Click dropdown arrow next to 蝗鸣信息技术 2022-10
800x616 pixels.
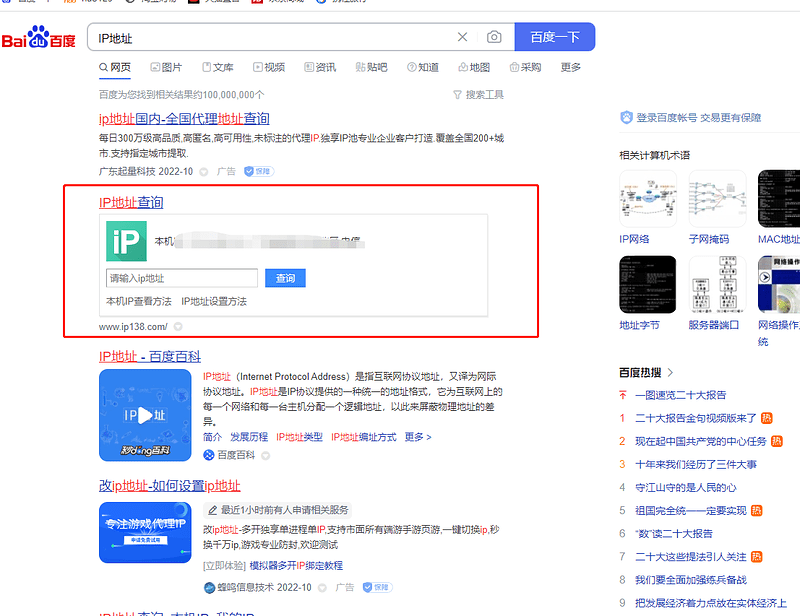pos(322,588)
